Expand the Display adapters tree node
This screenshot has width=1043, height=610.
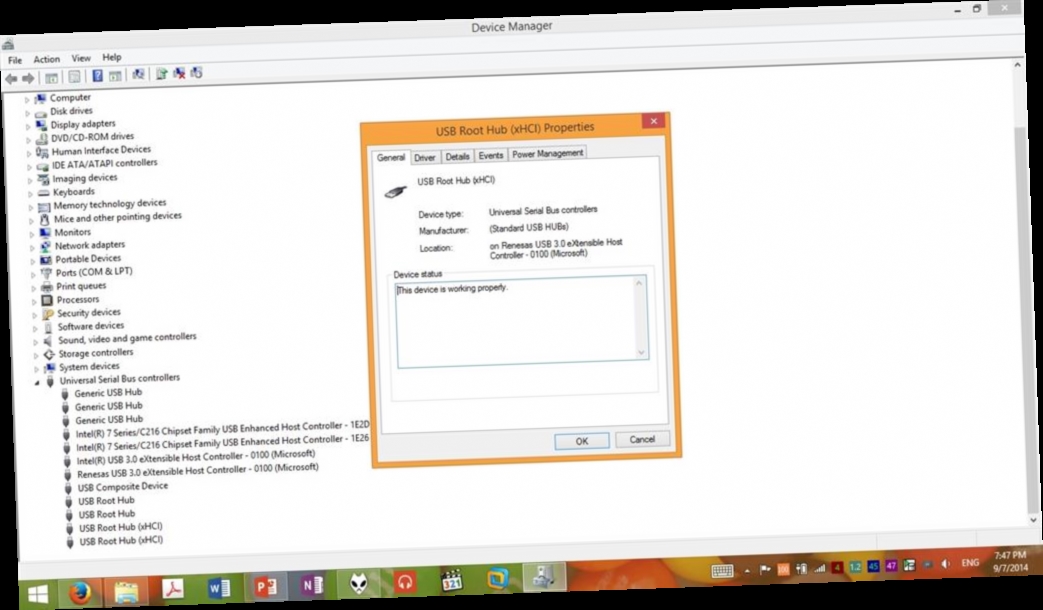(x=27, y=124)
